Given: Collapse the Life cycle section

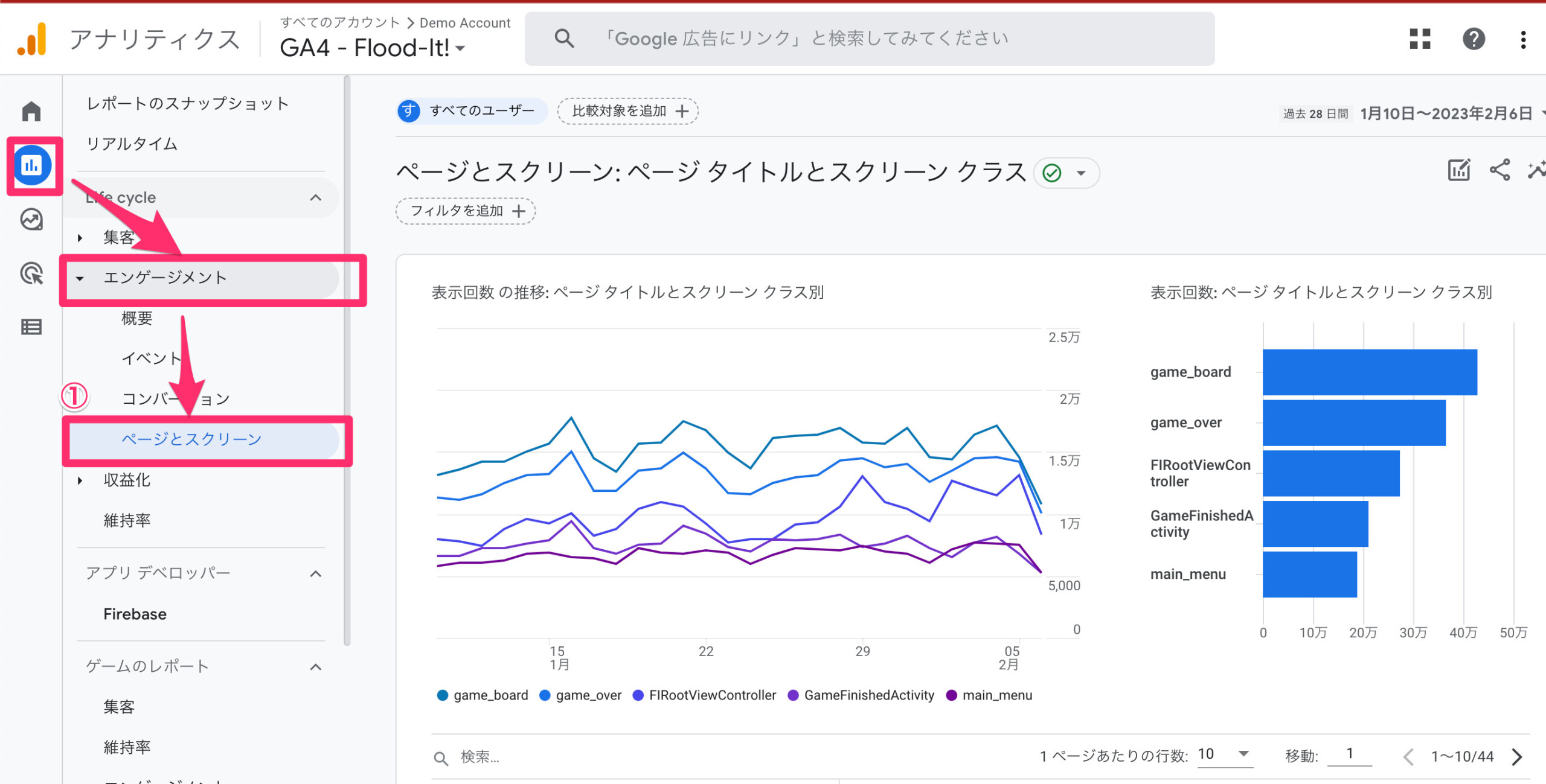Looking at the screenshot, I should click(315, 198).
